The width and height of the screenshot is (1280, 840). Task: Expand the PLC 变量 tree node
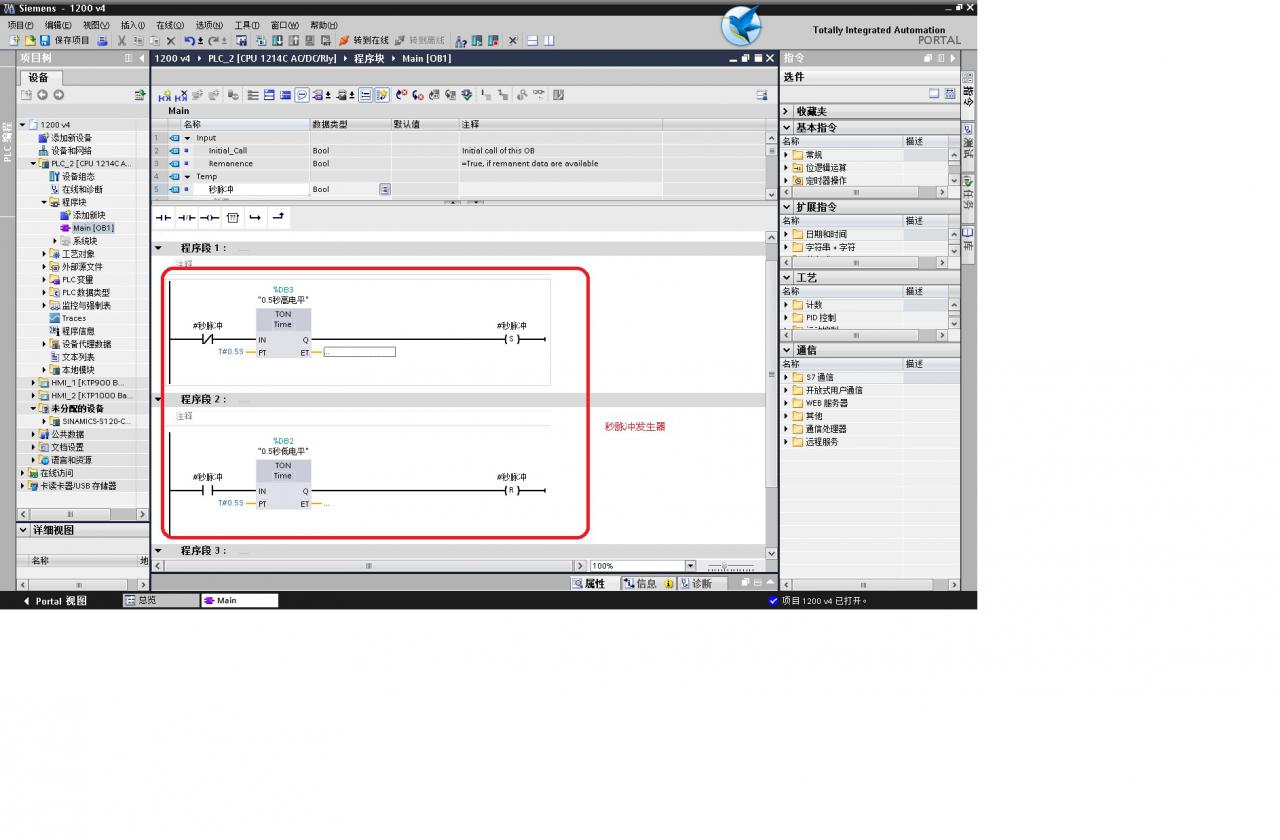point(44,280)
